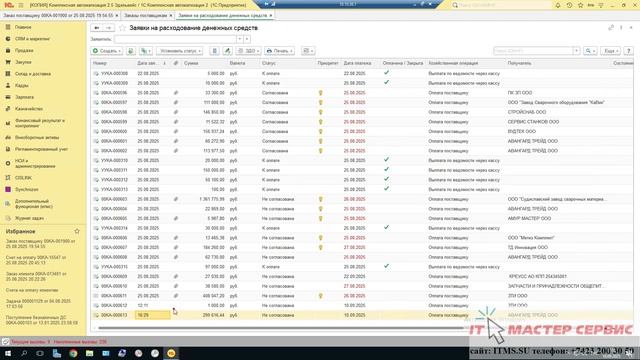Open list search field dropdown arrow

coord(576,51)
